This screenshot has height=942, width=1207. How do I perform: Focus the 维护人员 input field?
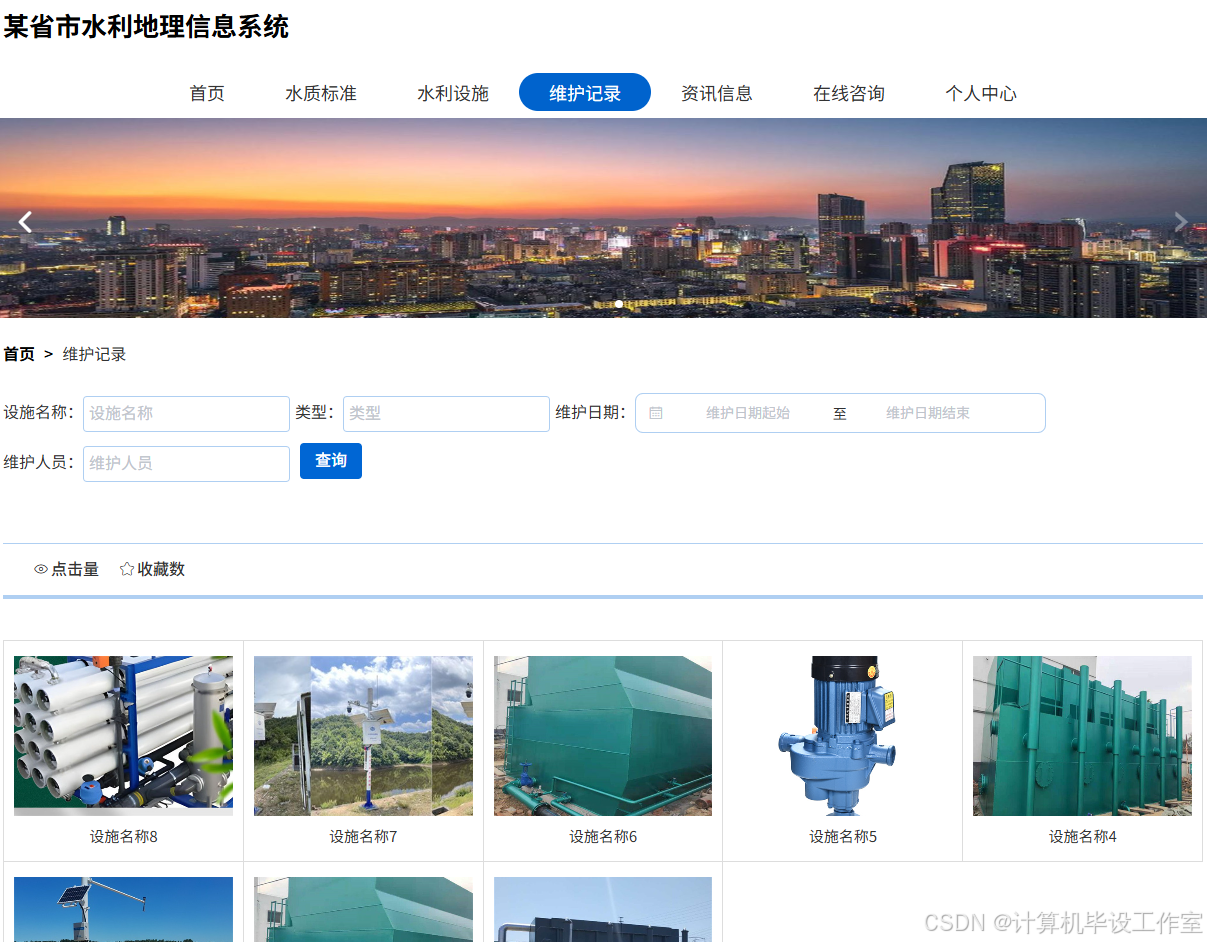point(186,464)
